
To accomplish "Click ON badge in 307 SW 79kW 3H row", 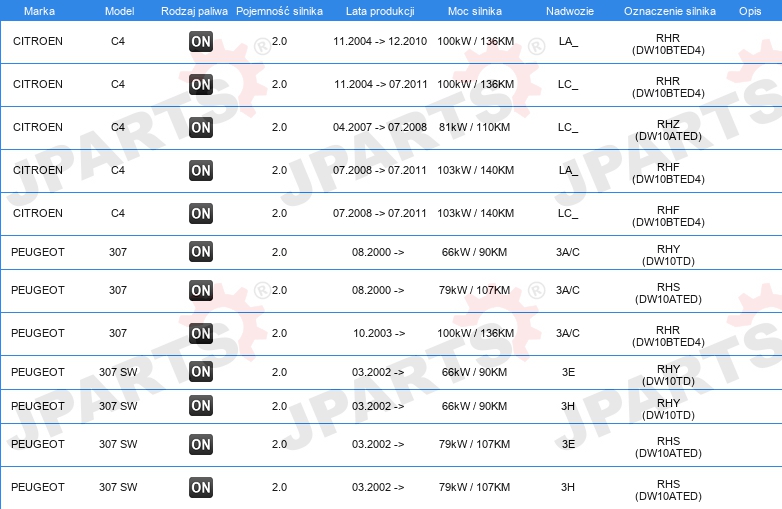I will coord(201,487).
